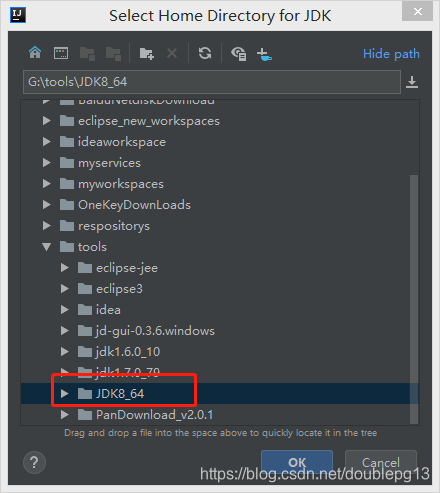Expand the ideaworkspace folder
Screen dimensions: 440x493
tap(47, 142)
